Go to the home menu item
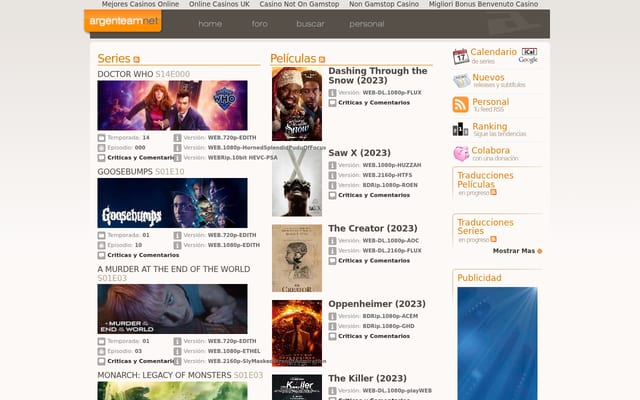The width and height of the screenshot is (640, 400). tap(210, 24)
